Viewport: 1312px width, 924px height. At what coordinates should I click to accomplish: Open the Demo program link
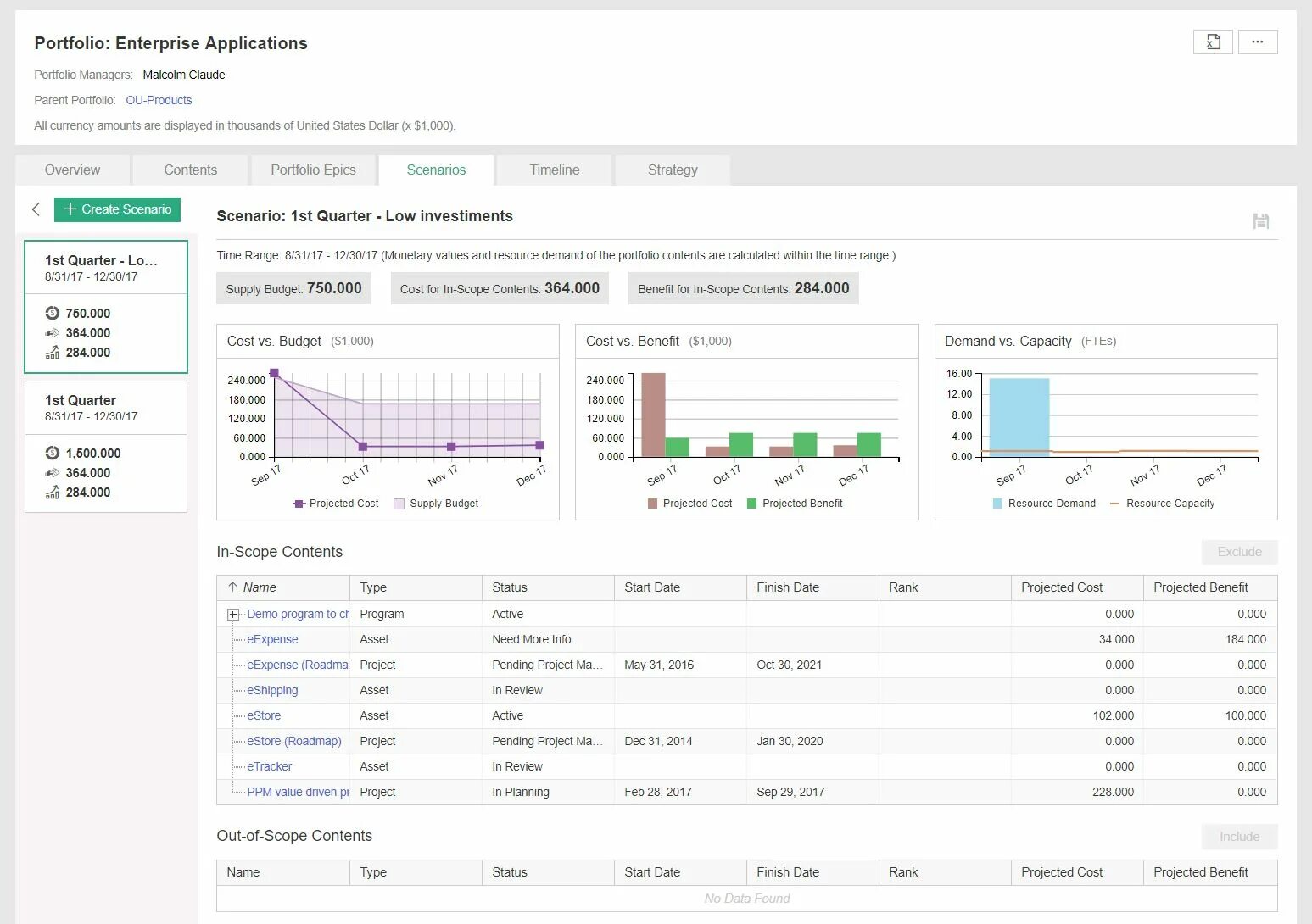click(x=298, y=614)
